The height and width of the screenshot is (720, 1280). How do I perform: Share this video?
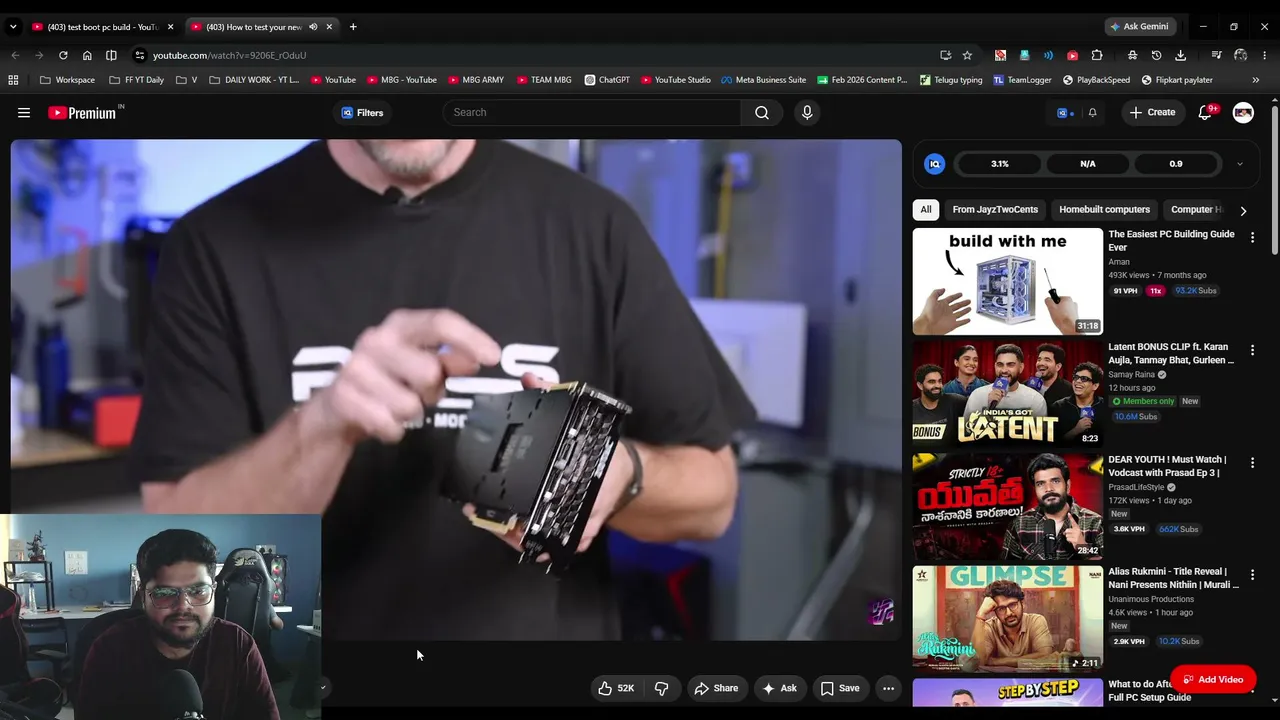[716, 688]
